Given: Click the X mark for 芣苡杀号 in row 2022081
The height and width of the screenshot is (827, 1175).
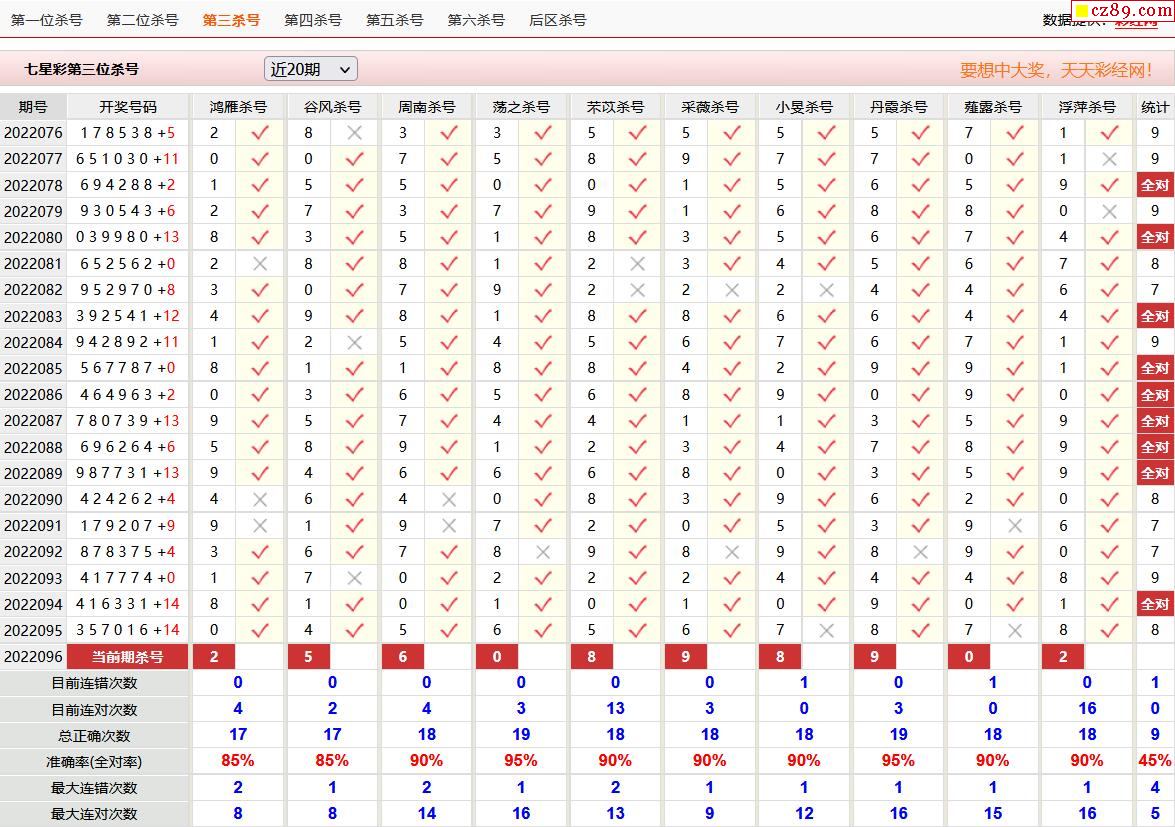Looking at the screenshot, I should (638, 264).
